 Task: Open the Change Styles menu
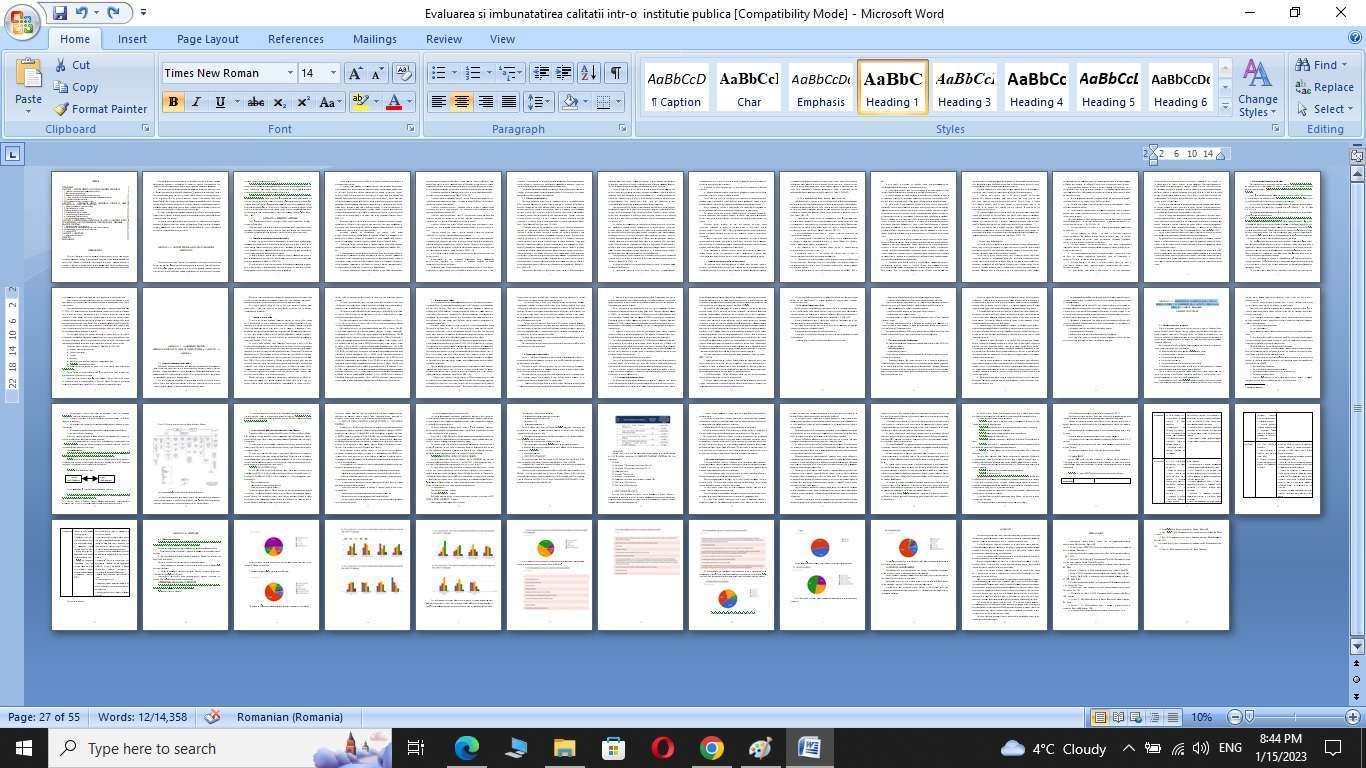click(1257, 88)
